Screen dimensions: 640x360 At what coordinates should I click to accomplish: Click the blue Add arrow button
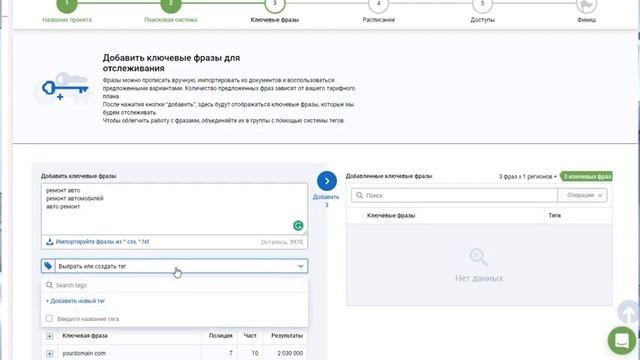[327, 181]
